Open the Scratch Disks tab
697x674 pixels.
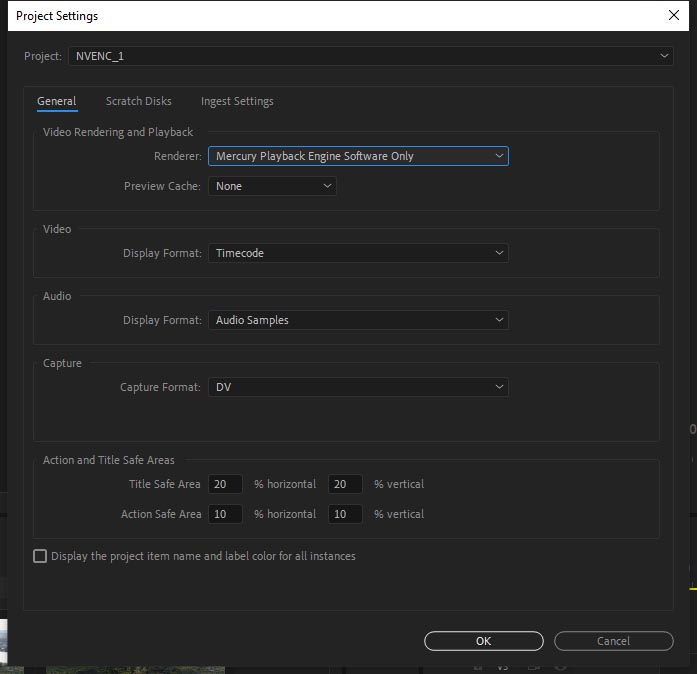(138, 101)
